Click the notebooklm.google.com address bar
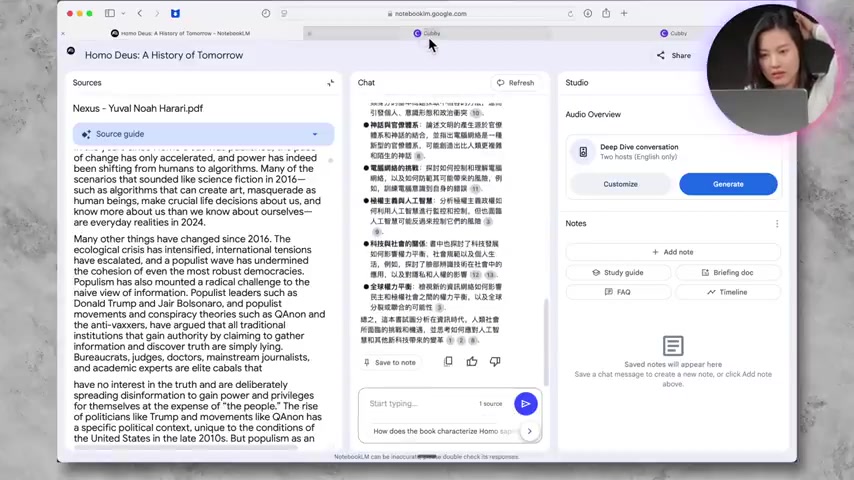Image resolution: width=854 pixels, height=480 pixels. tap(428, 14)
